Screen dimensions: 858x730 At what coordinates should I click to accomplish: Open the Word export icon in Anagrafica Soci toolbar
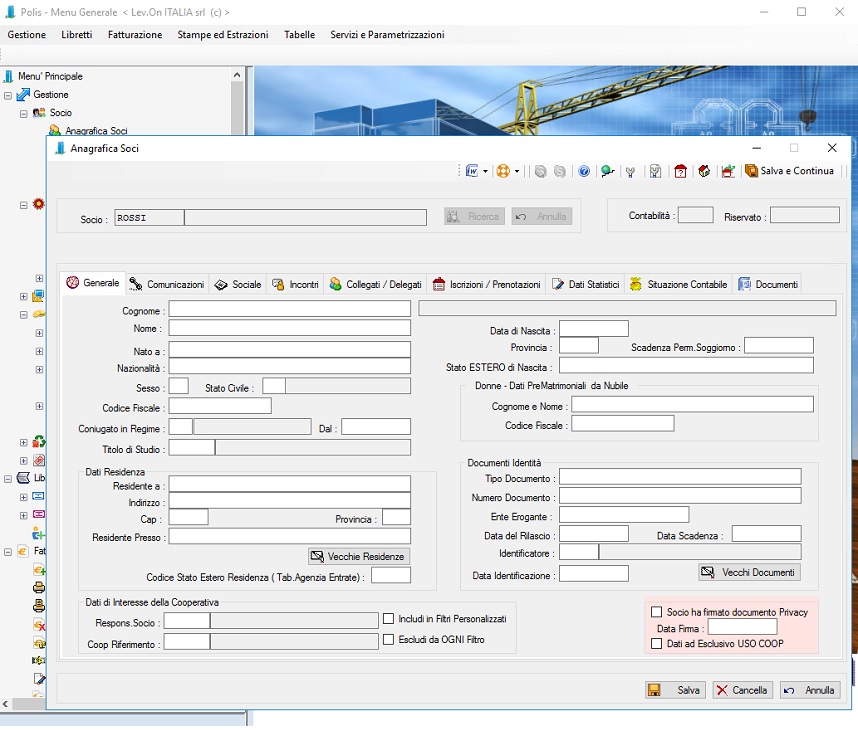click(472, 171)
